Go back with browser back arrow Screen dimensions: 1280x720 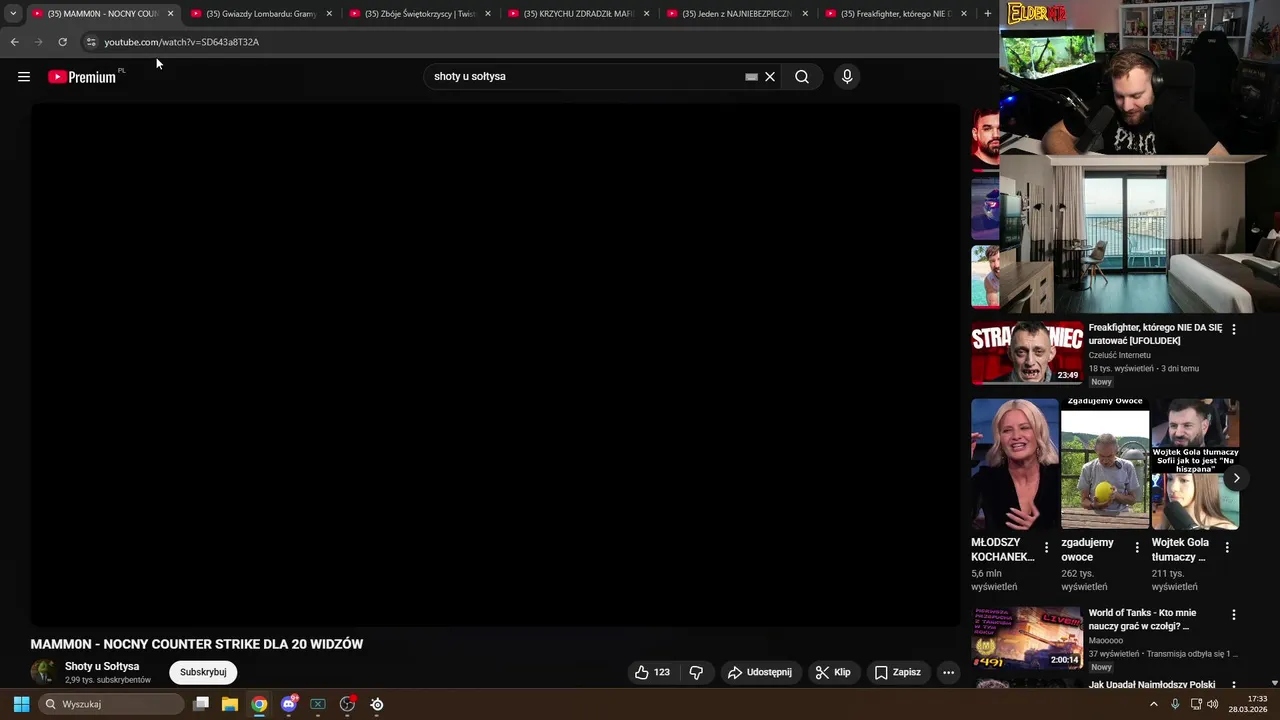tap(14, 42)
